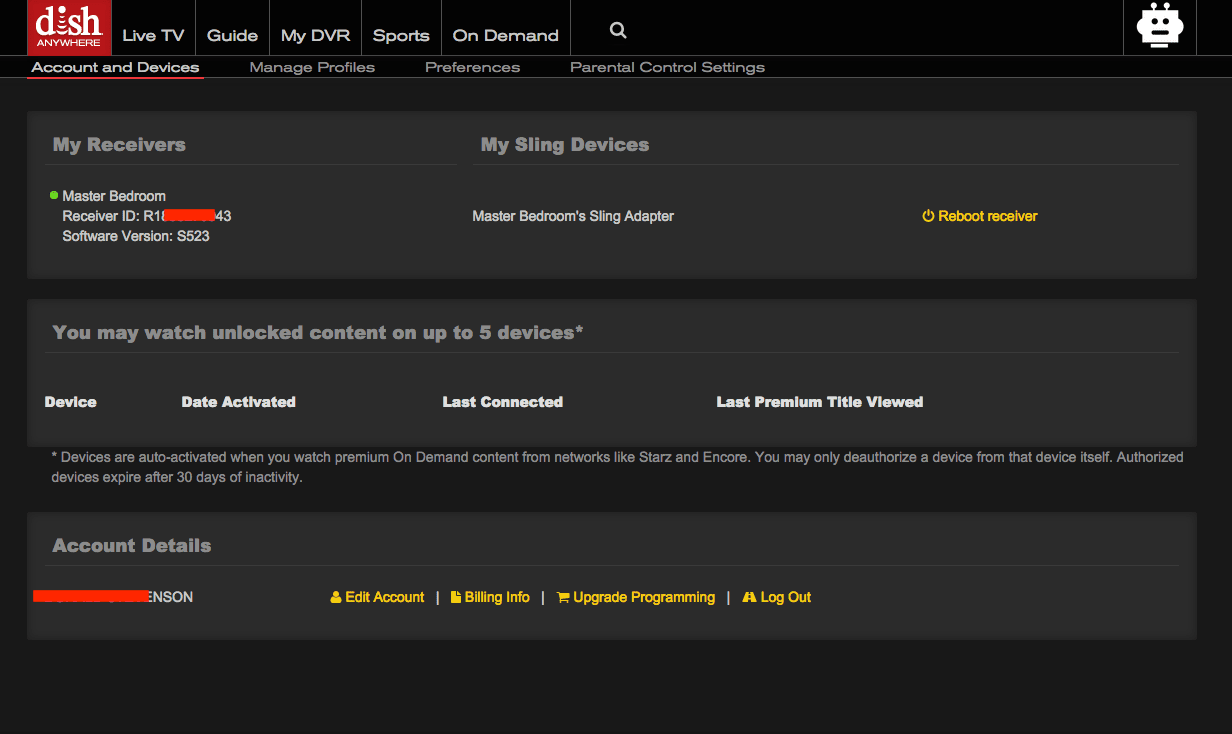Select the Account and Devices tab

tap(115, 67)
